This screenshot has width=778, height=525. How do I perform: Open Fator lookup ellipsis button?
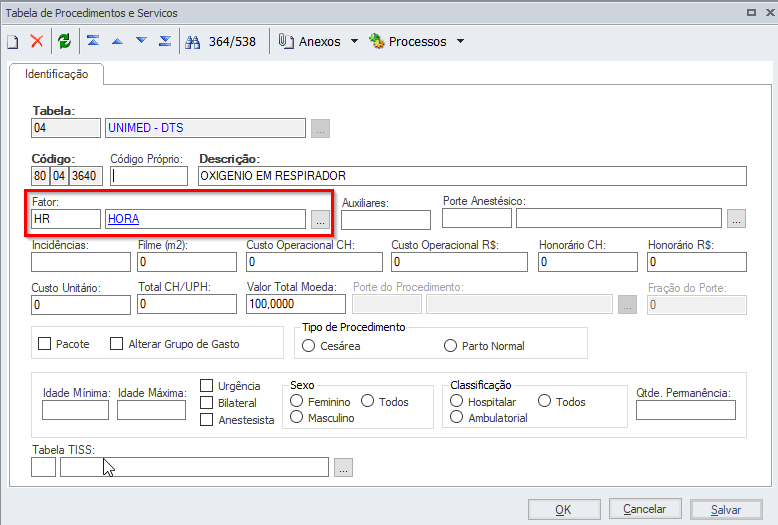tap(321, 219)
